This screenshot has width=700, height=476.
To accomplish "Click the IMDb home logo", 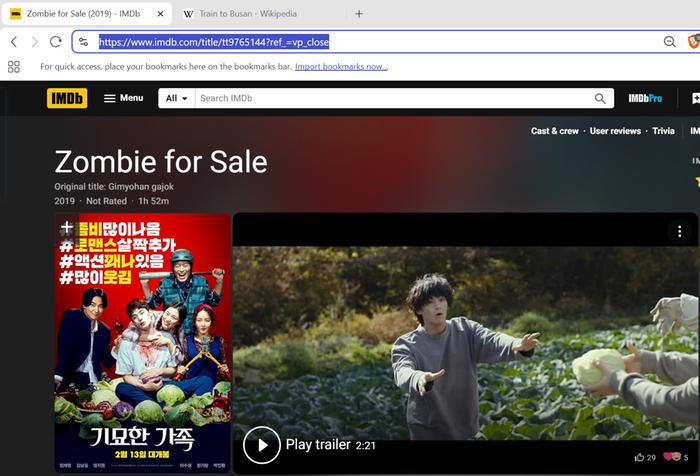I will (x=67, y=98).
